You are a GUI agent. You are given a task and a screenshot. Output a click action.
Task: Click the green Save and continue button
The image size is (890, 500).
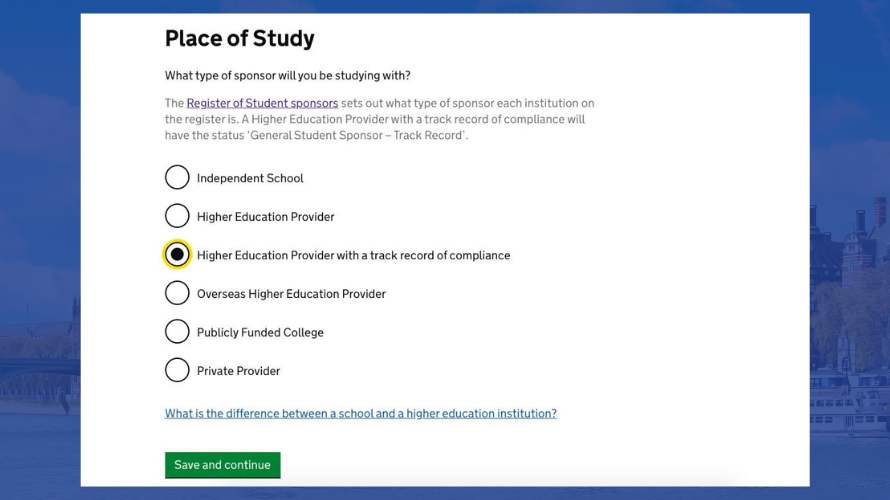click(x=222, y=465)
